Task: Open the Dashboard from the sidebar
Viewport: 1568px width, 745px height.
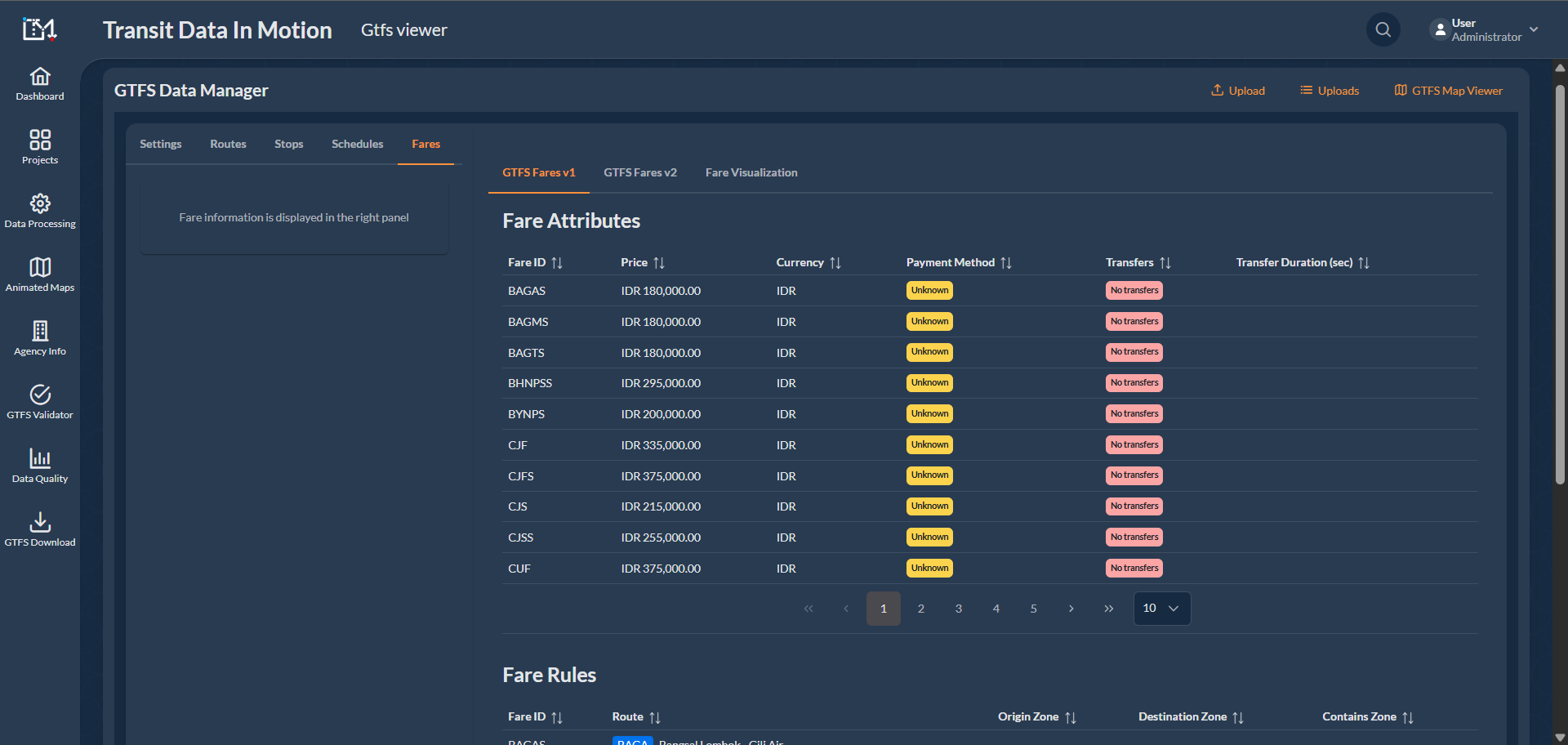Action: [x=39, y=84]
